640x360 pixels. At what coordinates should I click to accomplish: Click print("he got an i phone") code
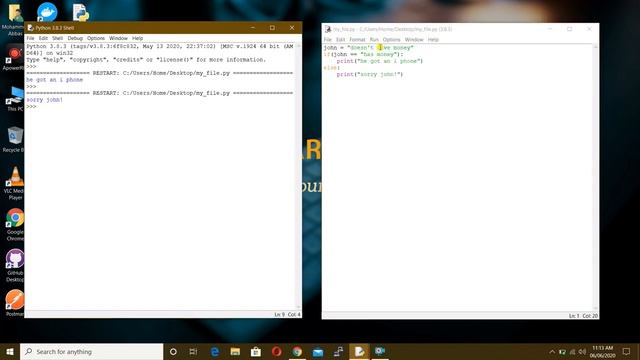pos(380,61)
